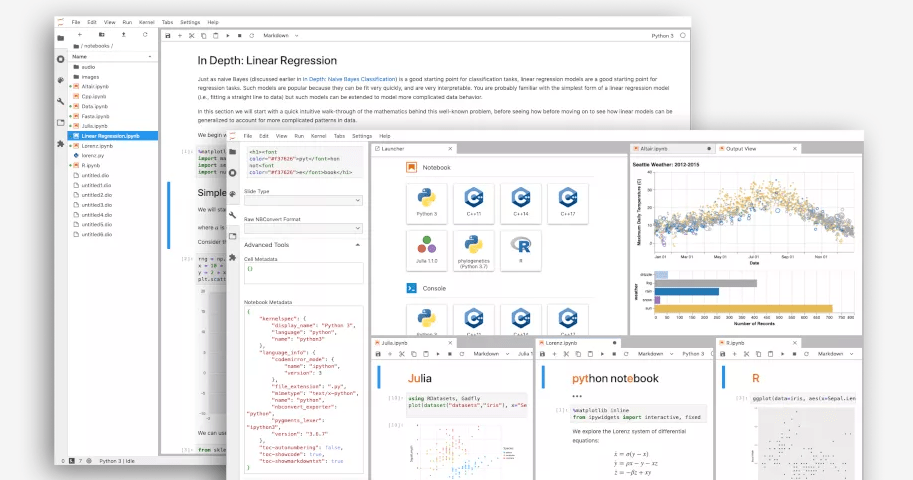Click into the Cell Metadata field

pyautogui.click(x=303, y=273)
